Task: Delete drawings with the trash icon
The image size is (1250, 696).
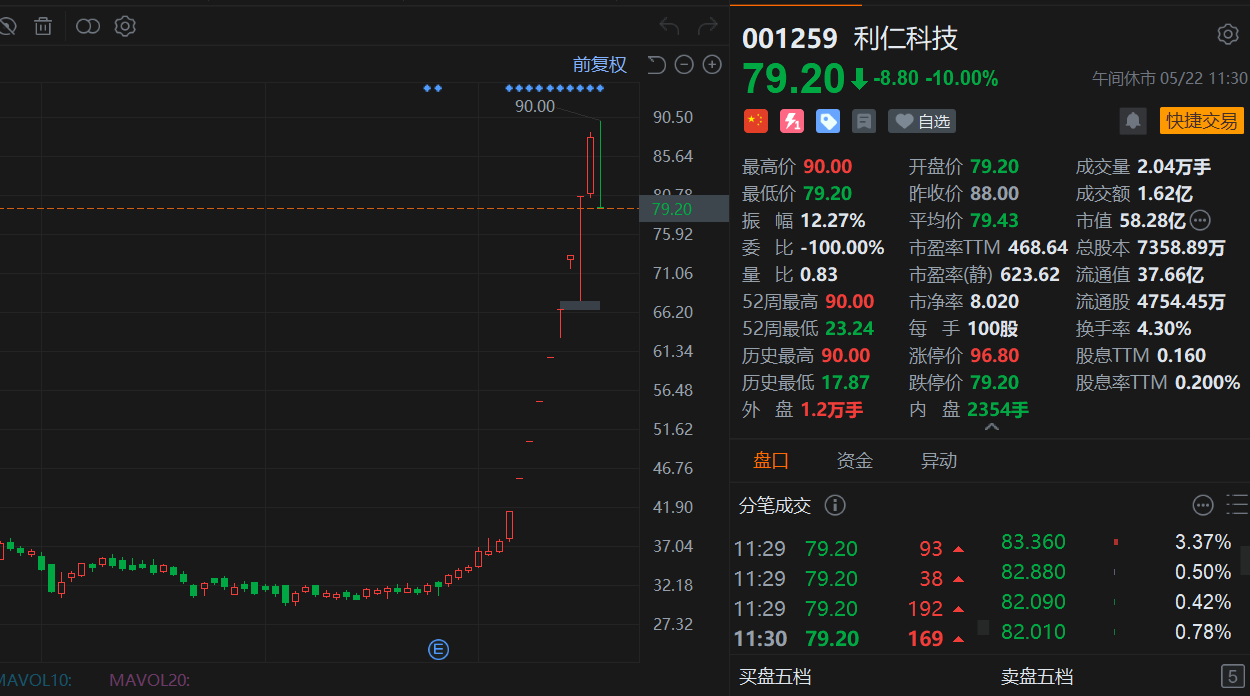Action: click(x=43, y=26)
